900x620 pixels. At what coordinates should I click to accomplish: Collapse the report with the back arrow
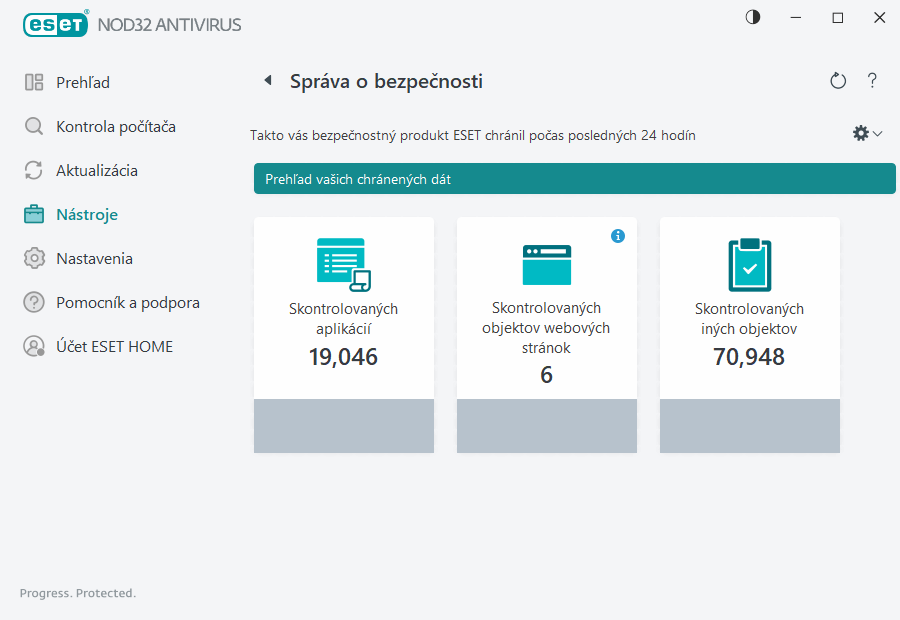(x=267, y=80)
